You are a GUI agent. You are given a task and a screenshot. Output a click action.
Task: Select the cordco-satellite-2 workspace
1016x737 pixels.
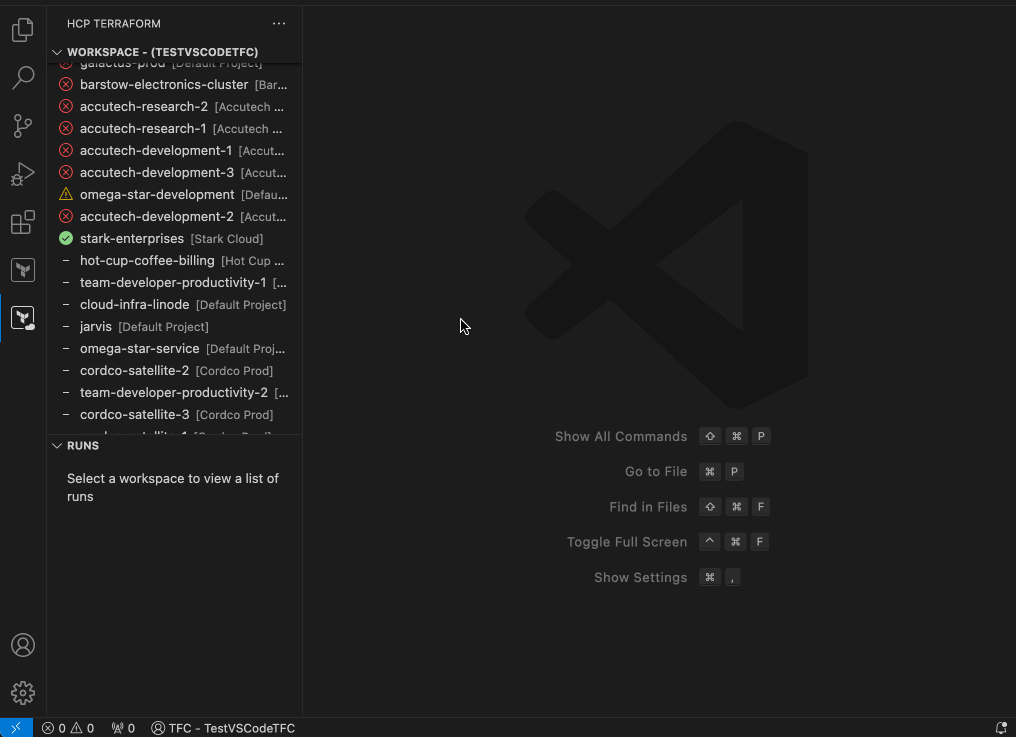pyautogui.click(x=174, y=371)
